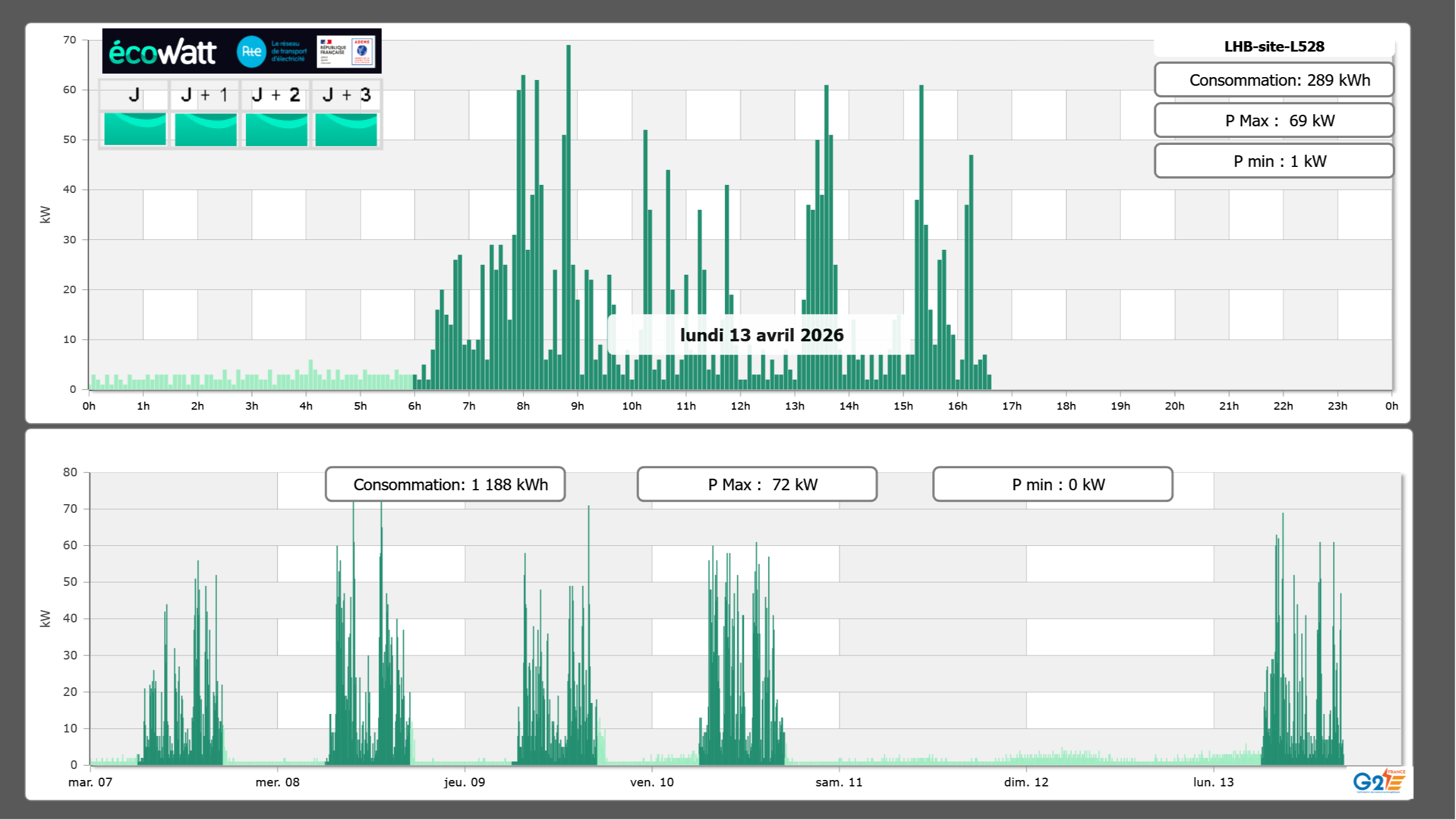The height and width of the screenshot is (820, 1456).
Task: Click the 12h tick on daily chart axis
Action: pyautogui.click(x=740, y=406)
